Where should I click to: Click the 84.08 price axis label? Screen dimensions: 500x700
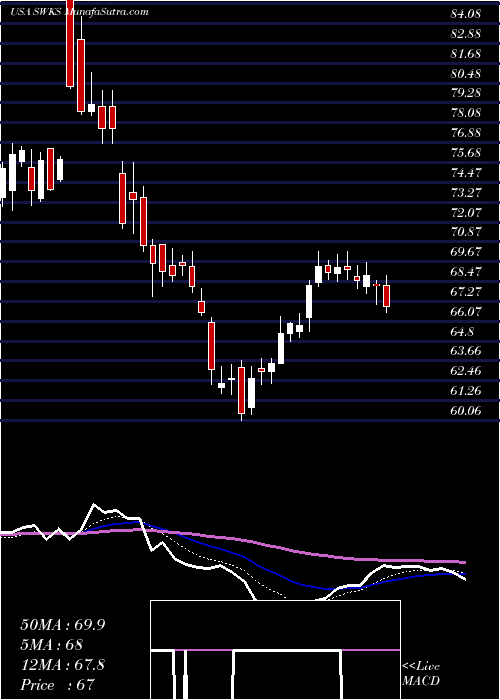tap(466, 14)
